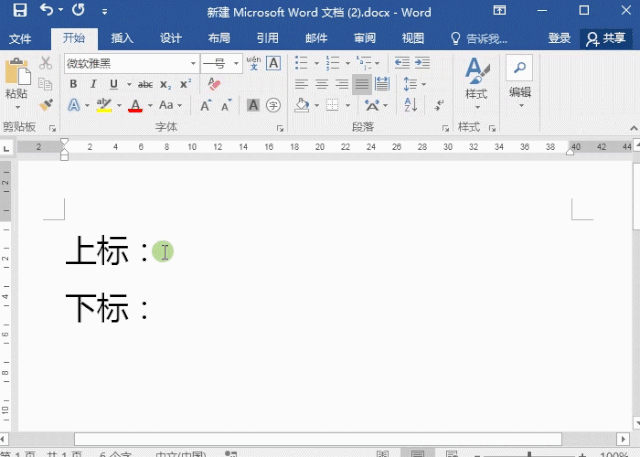
Task: Click the 告诉我 search box
Action: (479, 39)
